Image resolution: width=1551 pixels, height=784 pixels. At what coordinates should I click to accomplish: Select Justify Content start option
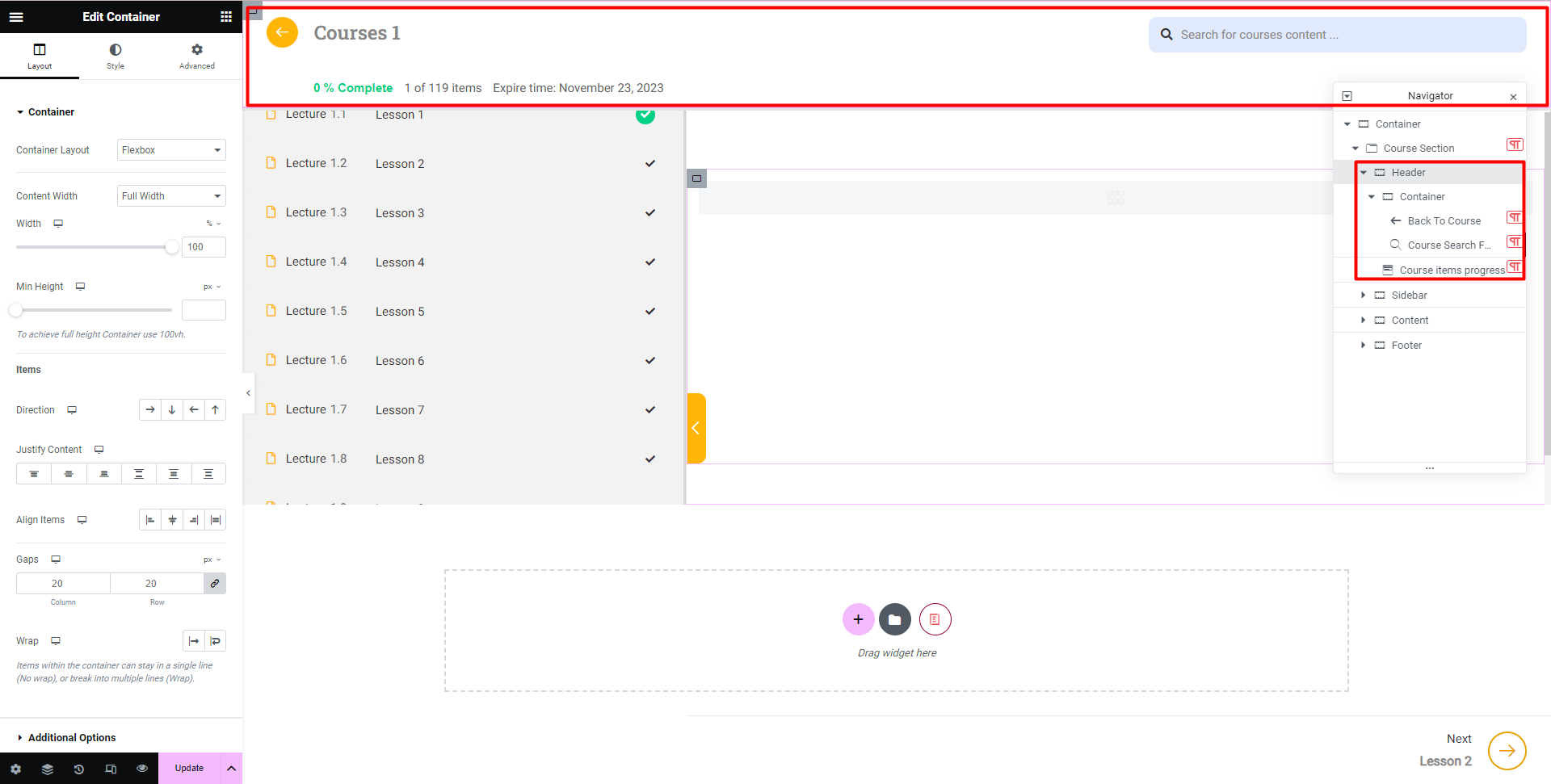[34, 474]
